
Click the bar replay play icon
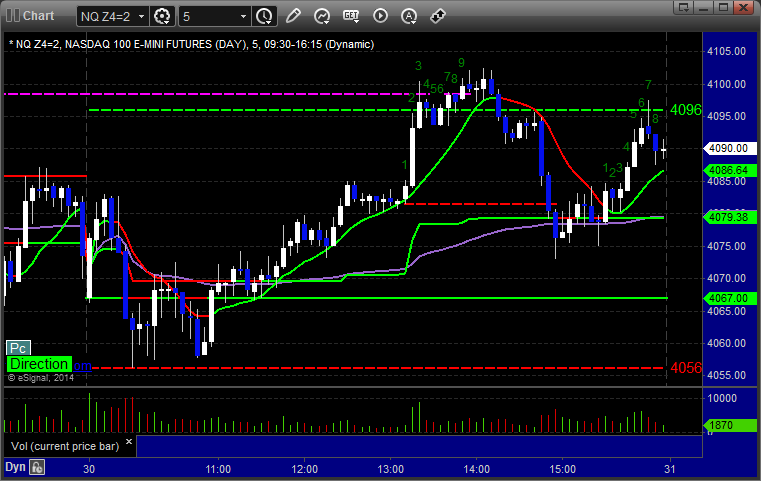point(380,16)
